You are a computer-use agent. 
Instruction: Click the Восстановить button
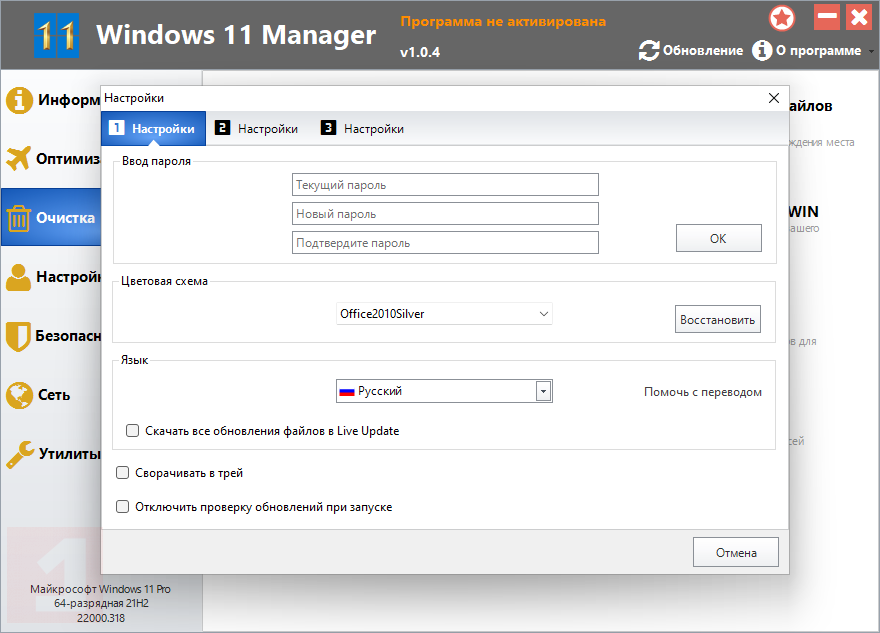click(x=718, y=320)
